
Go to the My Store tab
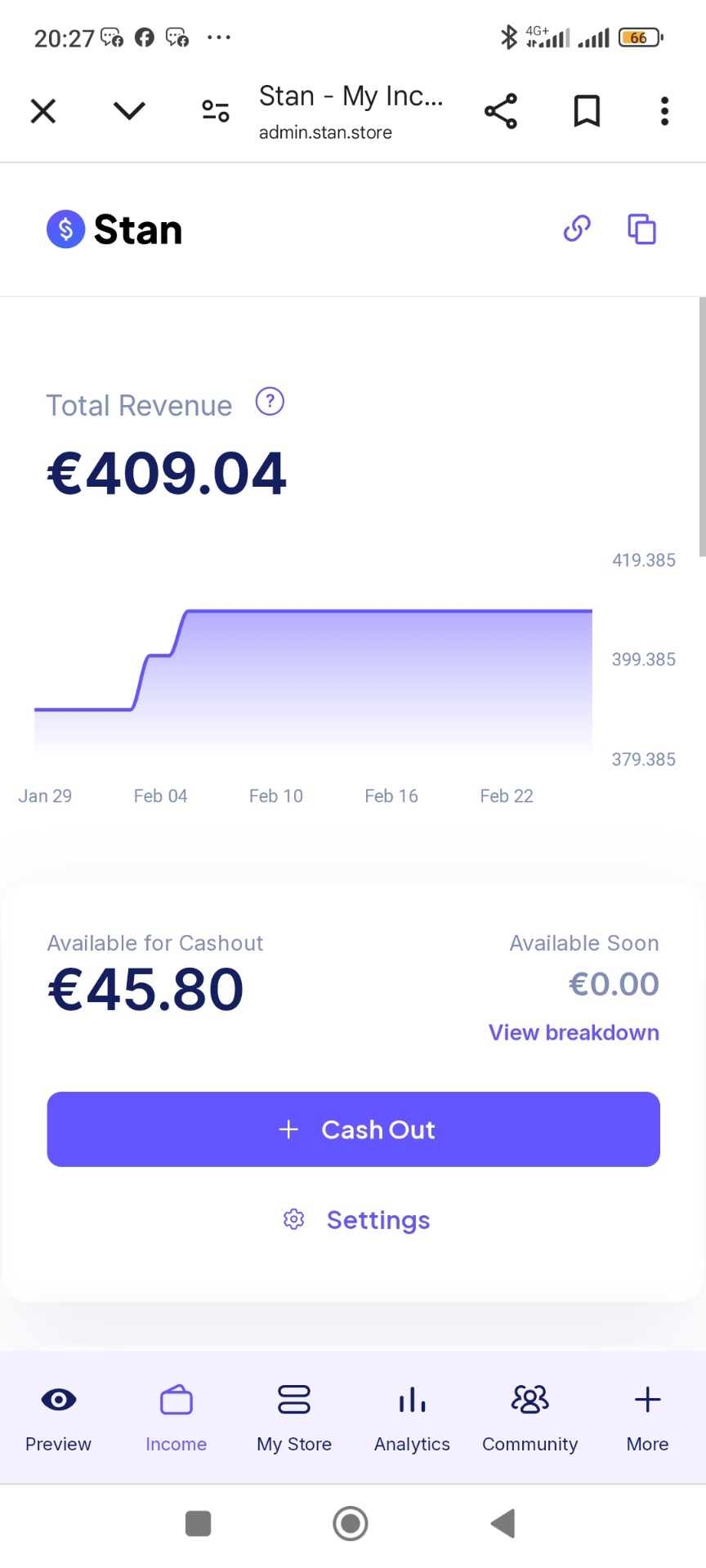click(x=294, y=1416)
